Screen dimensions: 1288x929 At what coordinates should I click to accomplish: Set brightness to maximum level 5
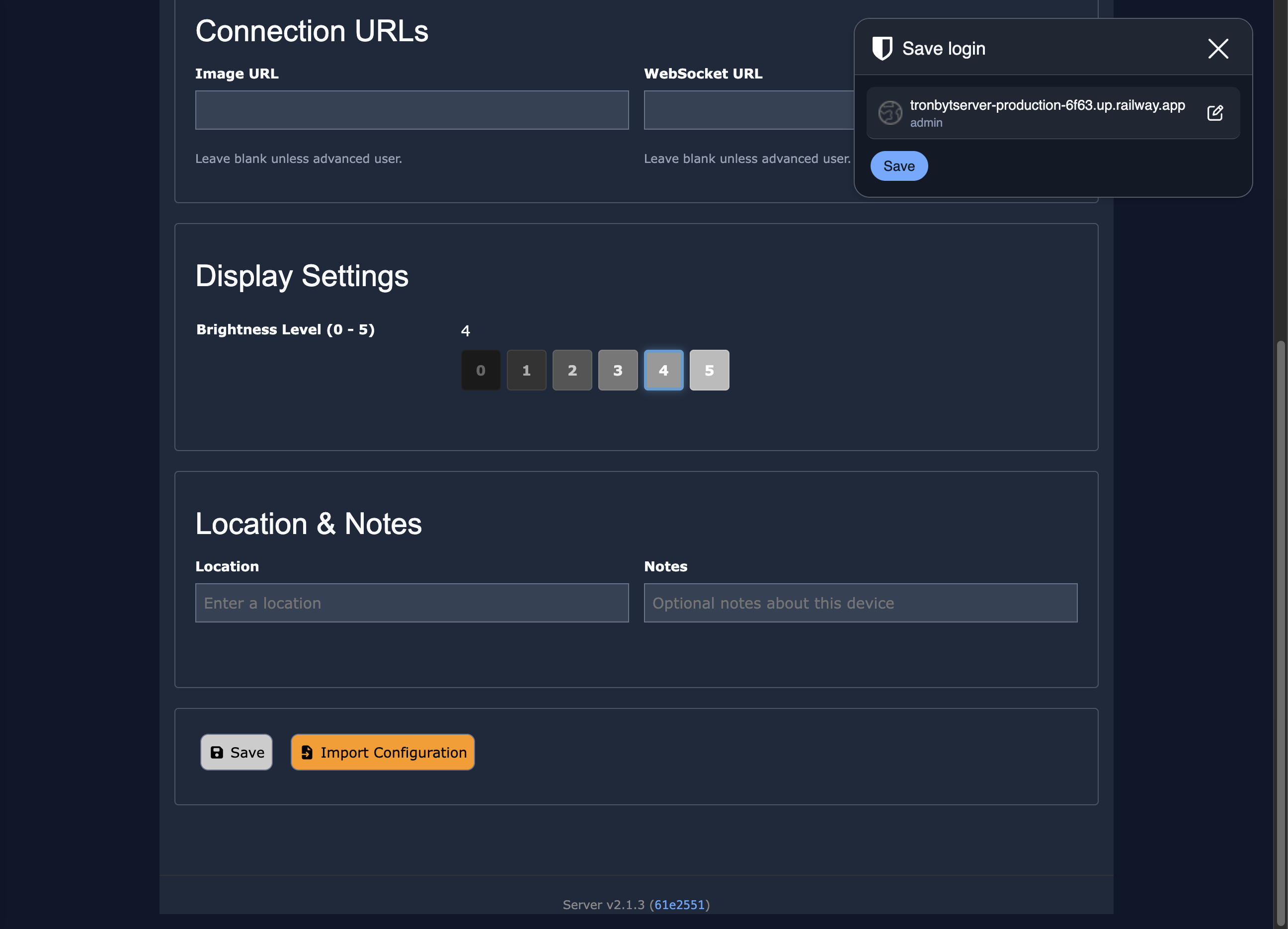709,370
